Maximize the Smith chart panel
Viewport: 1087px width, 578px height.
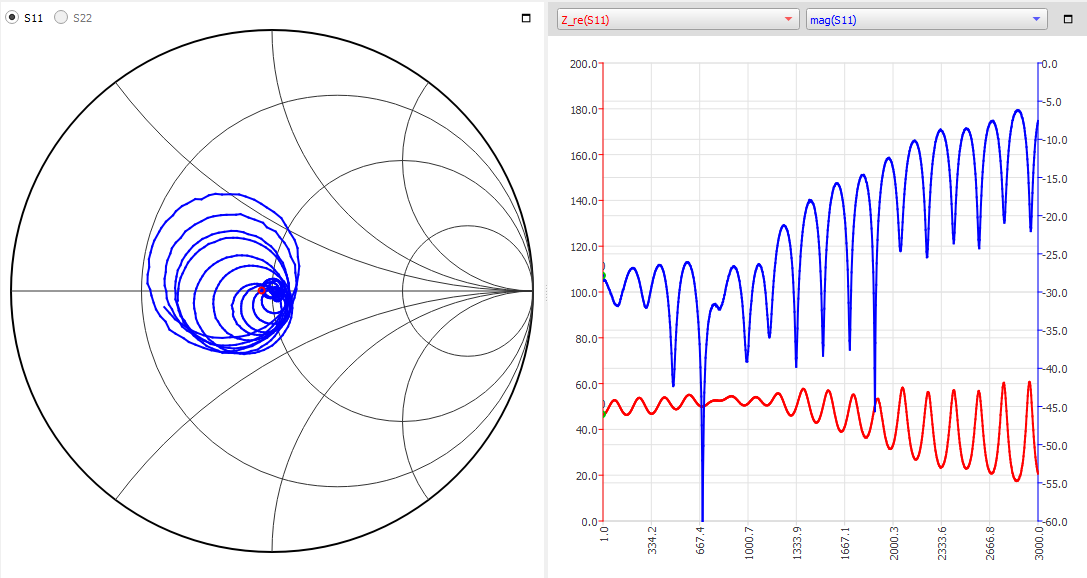pyautogui.click(x=526, y=18)
